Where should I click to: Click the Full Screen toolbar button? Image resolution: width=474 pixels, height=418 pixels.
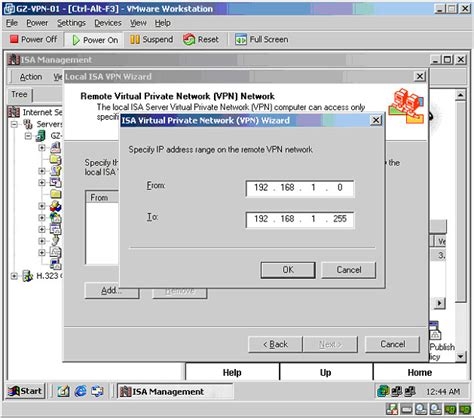point(261,40)
